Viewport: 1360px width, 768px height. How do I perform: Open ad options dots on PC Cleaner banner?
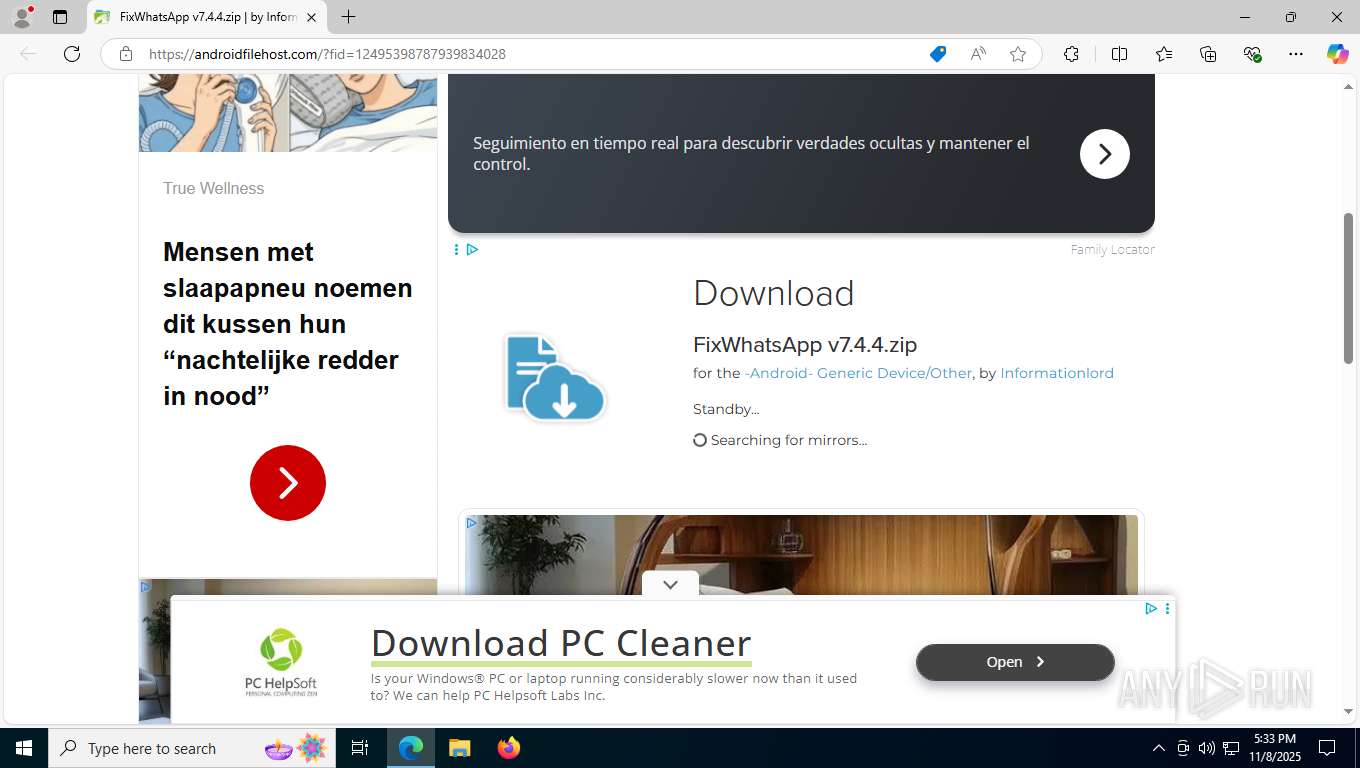pyautogui.click(x=1167, y=608)
